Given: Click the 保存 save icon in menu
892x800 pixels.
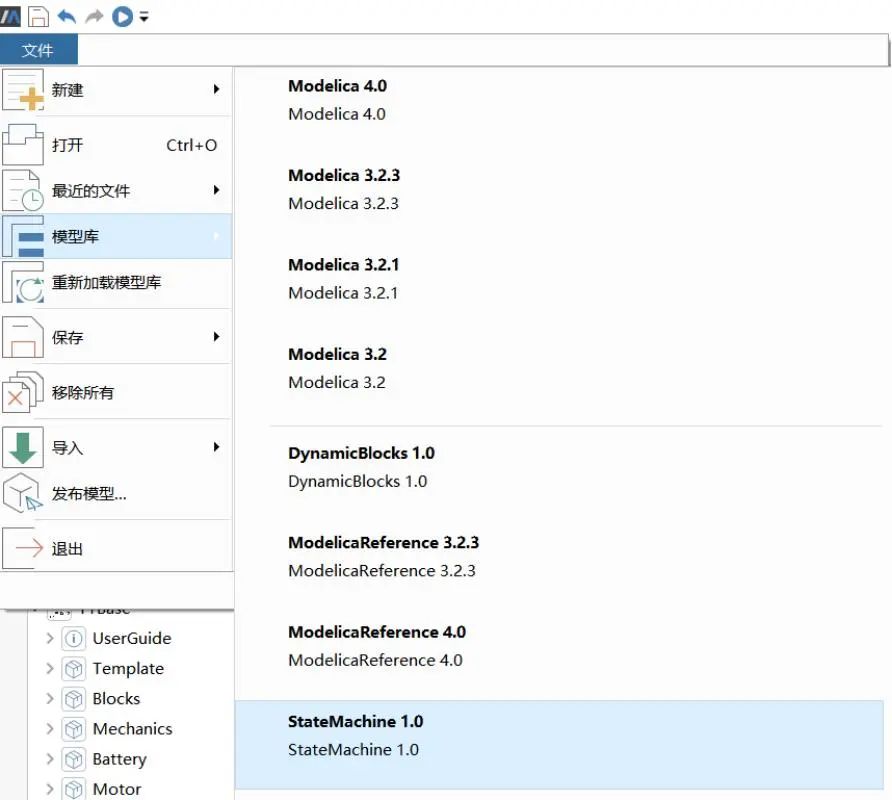Looking at the screenshot, I should [x=23, y=337].
